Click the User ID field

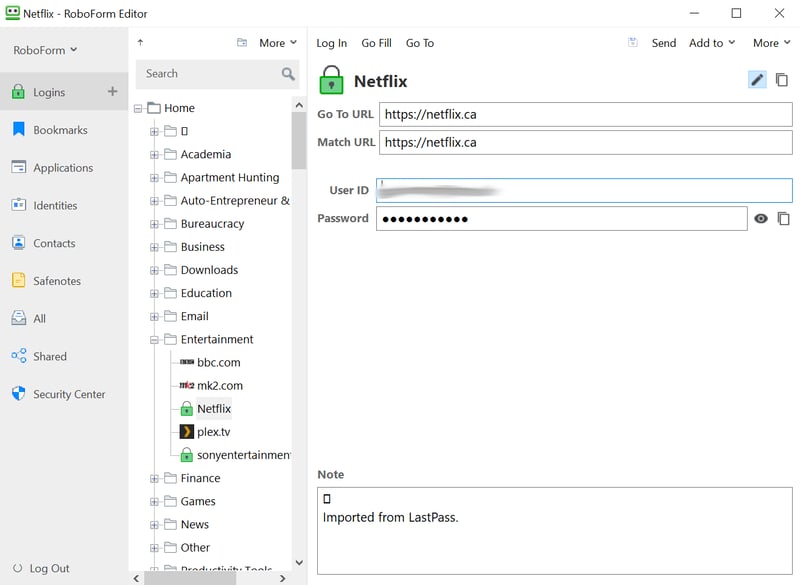[x=584, y=190]
